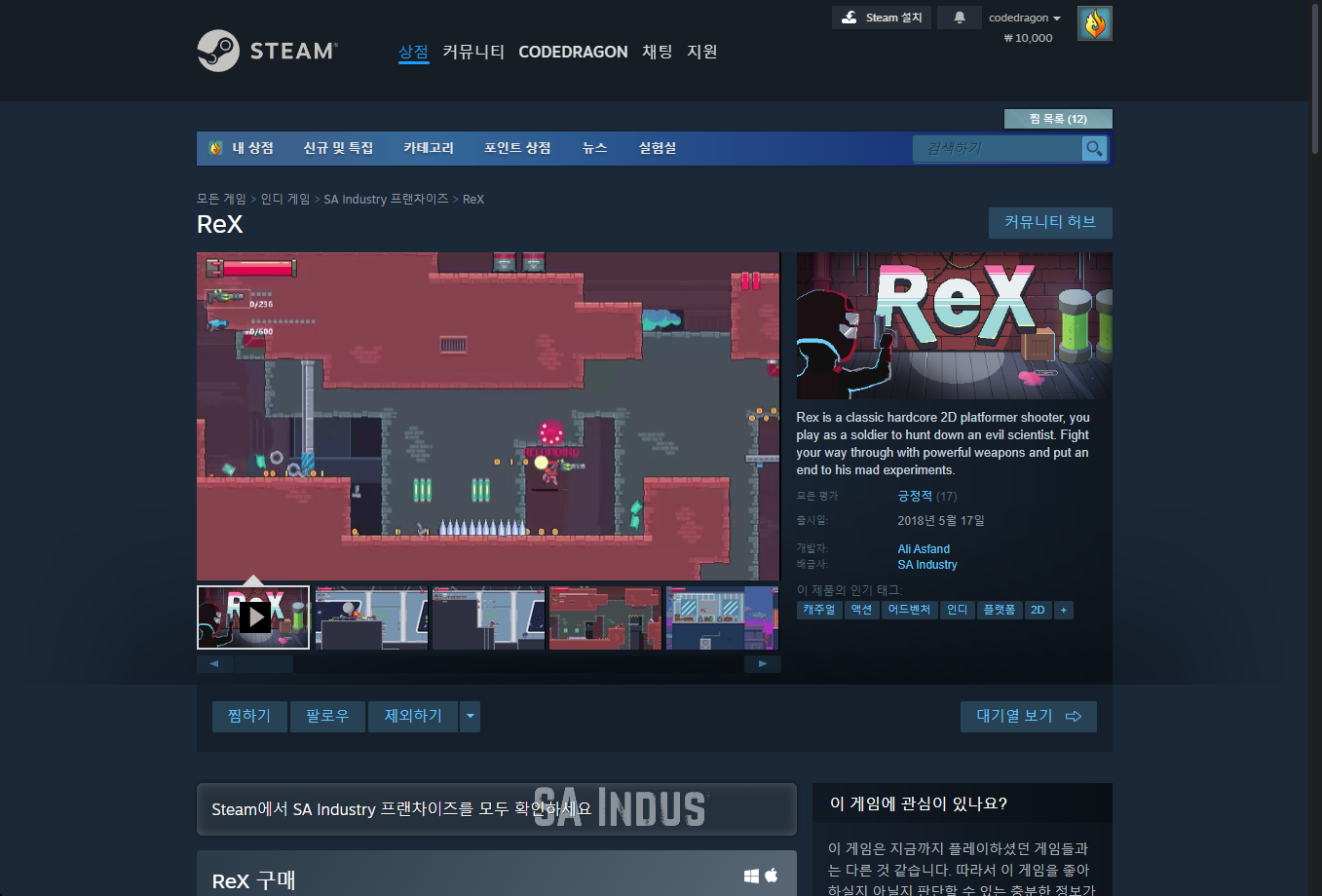Open the SA Industry franchise banner

pos(497,808)
